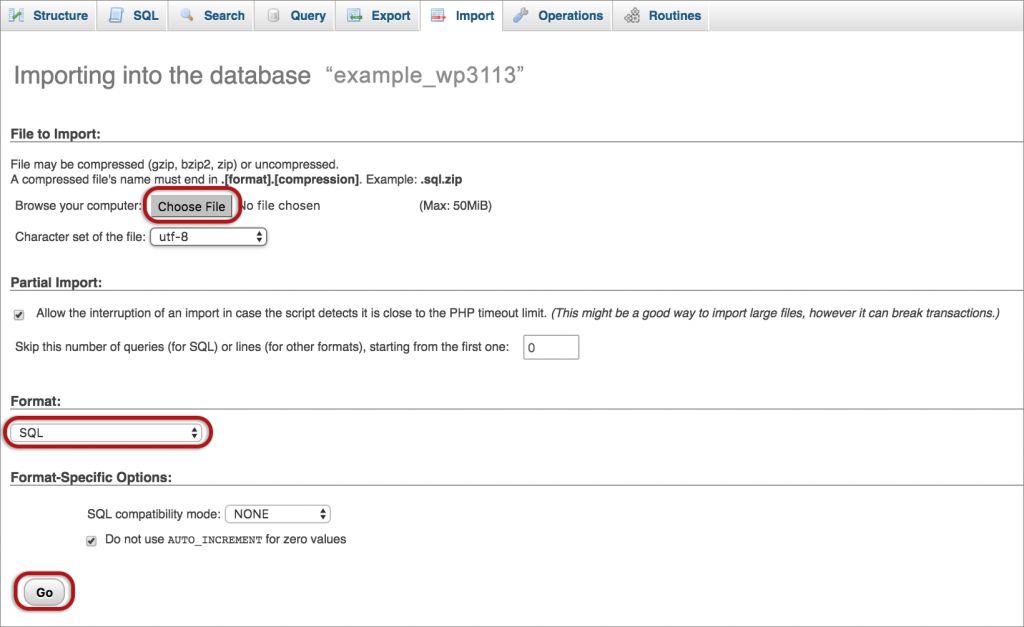Screen dimensions: 1024x627
Task: Click the Routines gear icon
Action: pos(631,15)
